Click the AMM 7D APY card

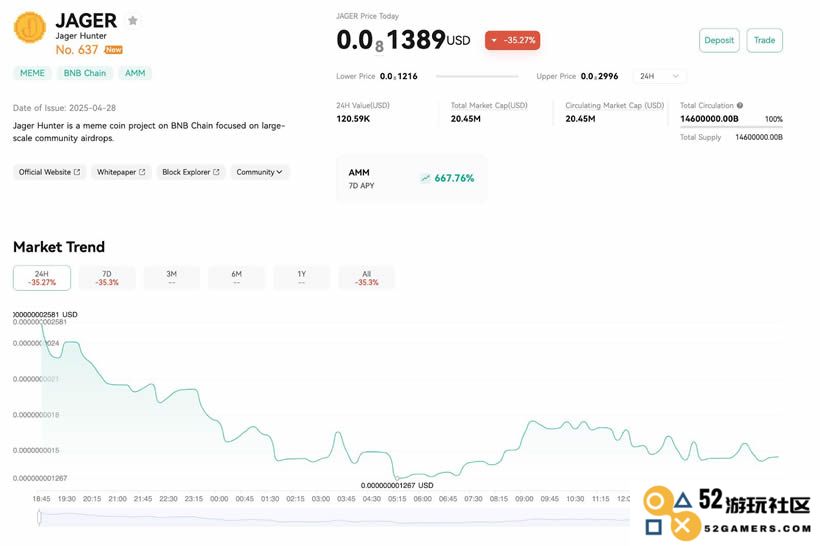click(x=412, y=178)
